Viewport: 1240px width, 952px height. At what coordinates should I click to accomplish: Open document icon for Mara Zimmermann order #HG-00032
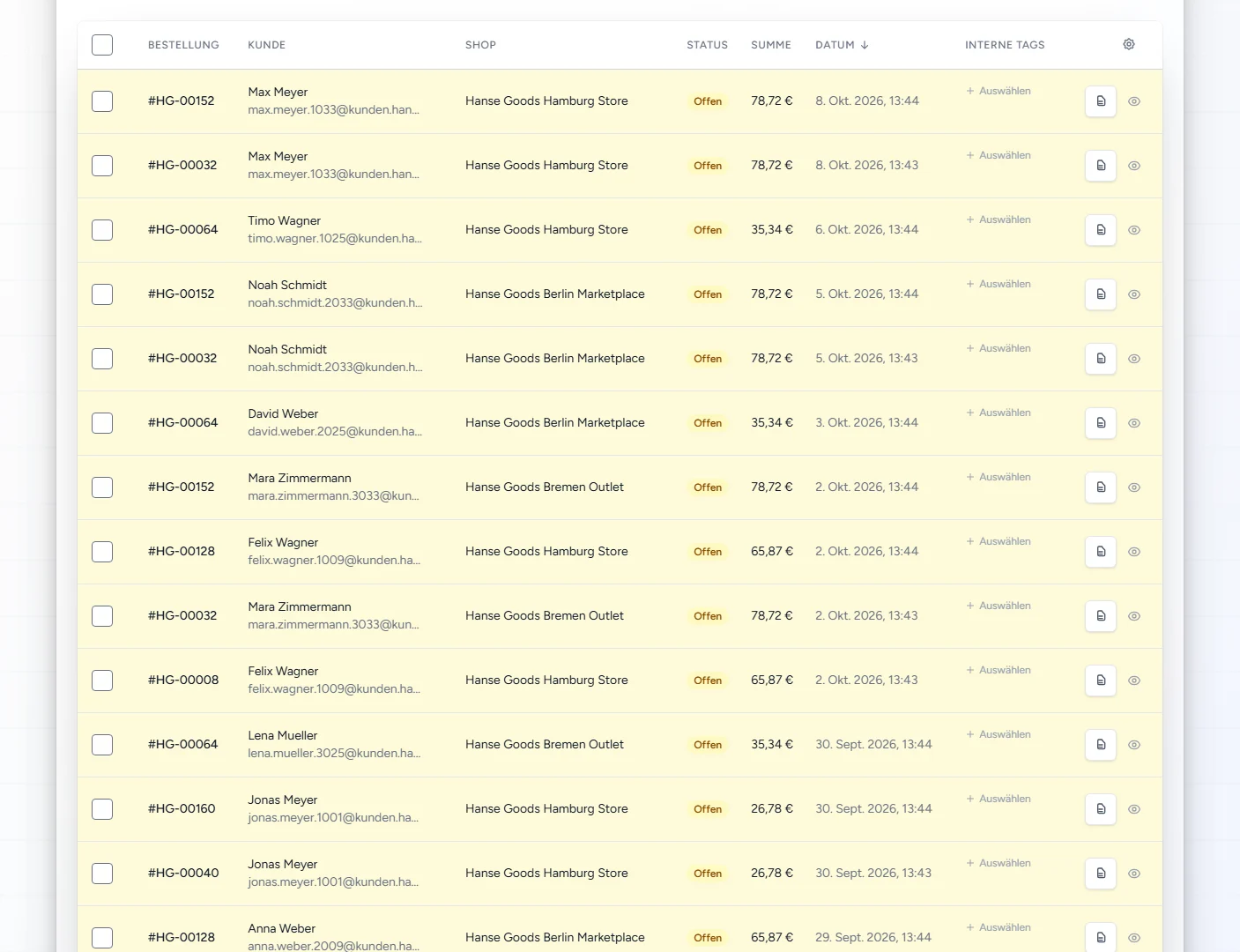(x=1101, y=616)
